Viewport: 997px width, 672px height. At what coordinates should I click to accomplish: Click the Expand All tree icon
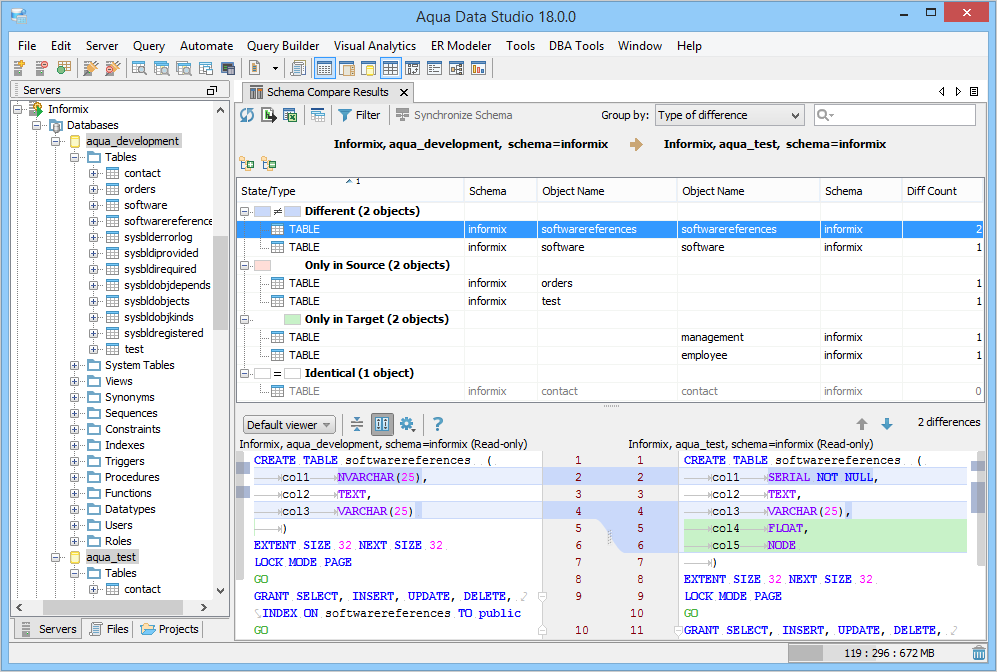(x=247, y=164)
